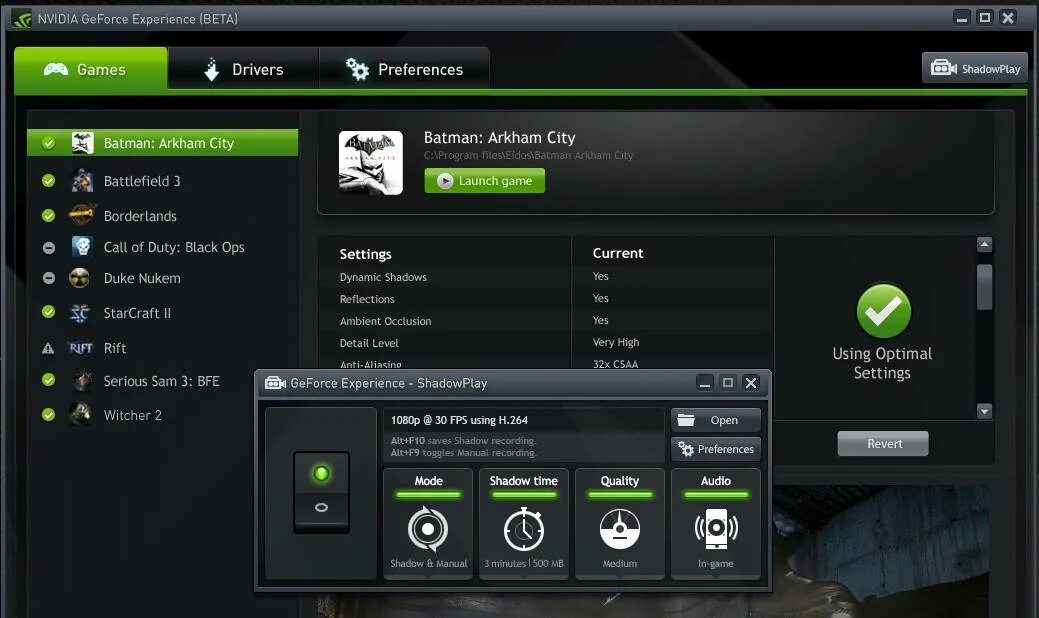1039x618 pixels.
Task: Click the StarCraft II game icon
Action: coord(80,313)
